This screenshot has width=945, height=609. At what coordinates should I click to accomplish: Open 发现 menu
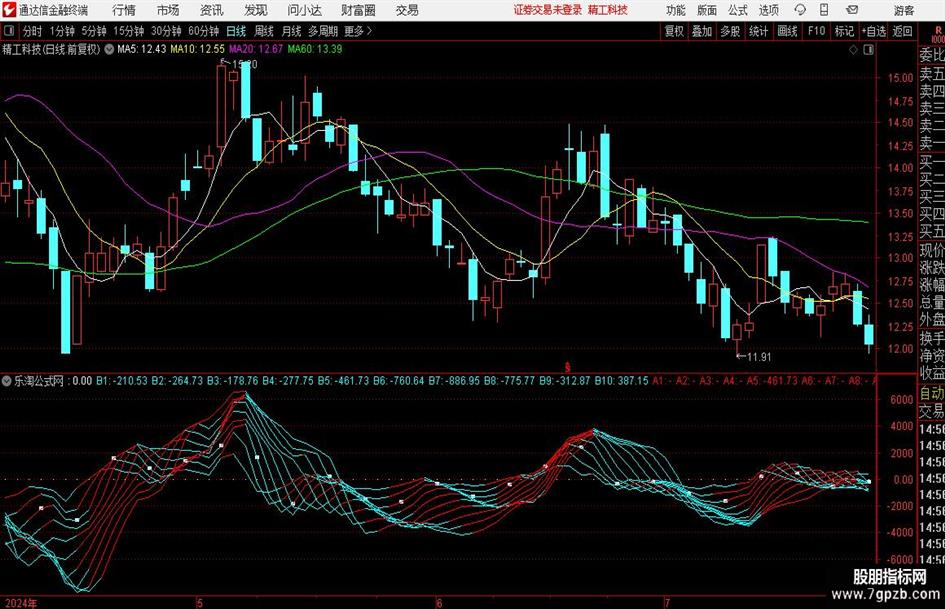coord(256,10)
